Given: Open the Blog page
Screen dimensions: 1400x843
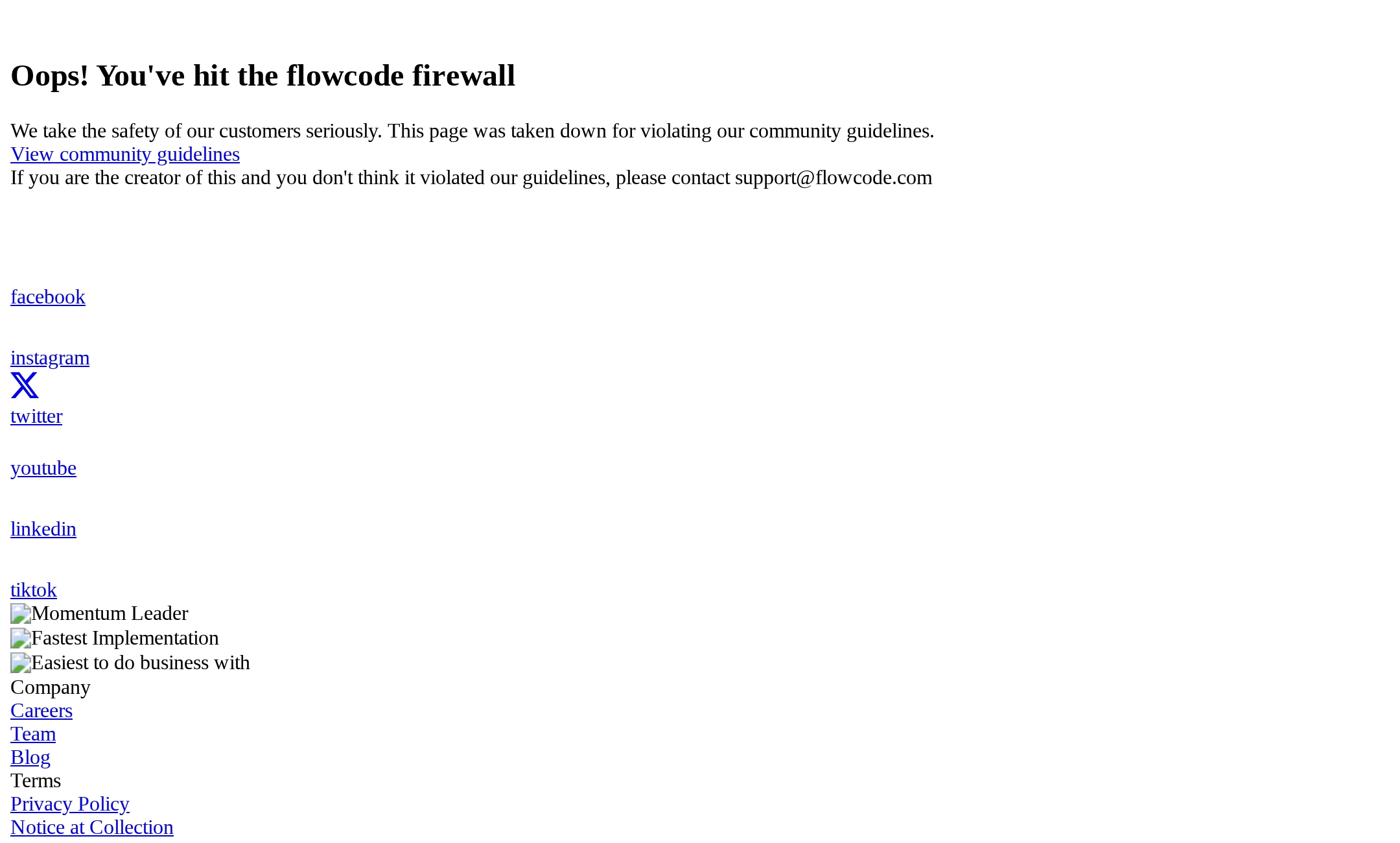Looking at the screenshot, I should [x=30, y=757].
